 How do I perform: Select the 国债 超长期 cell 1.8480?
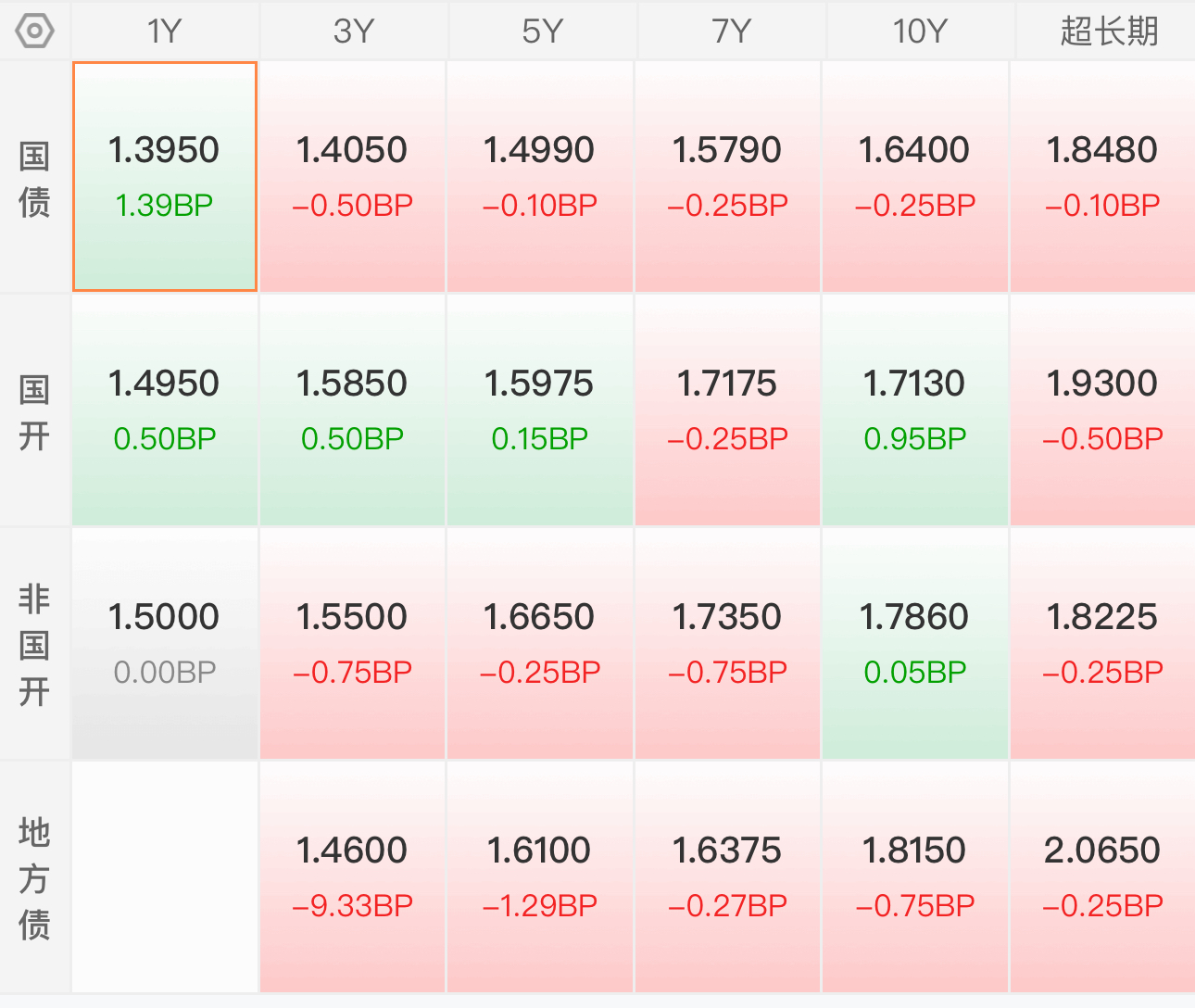tap(1102, 177)
